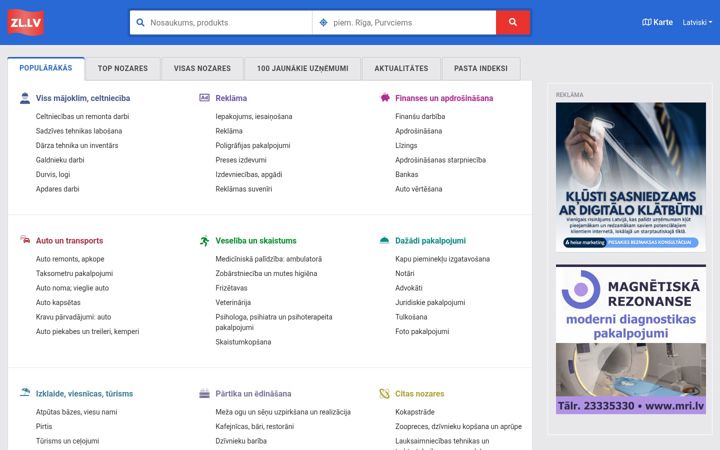Open the Dažādi pakalpojumi heading
Screen dimensions: 720x450
pyautogui.click(x=430, y=241)
